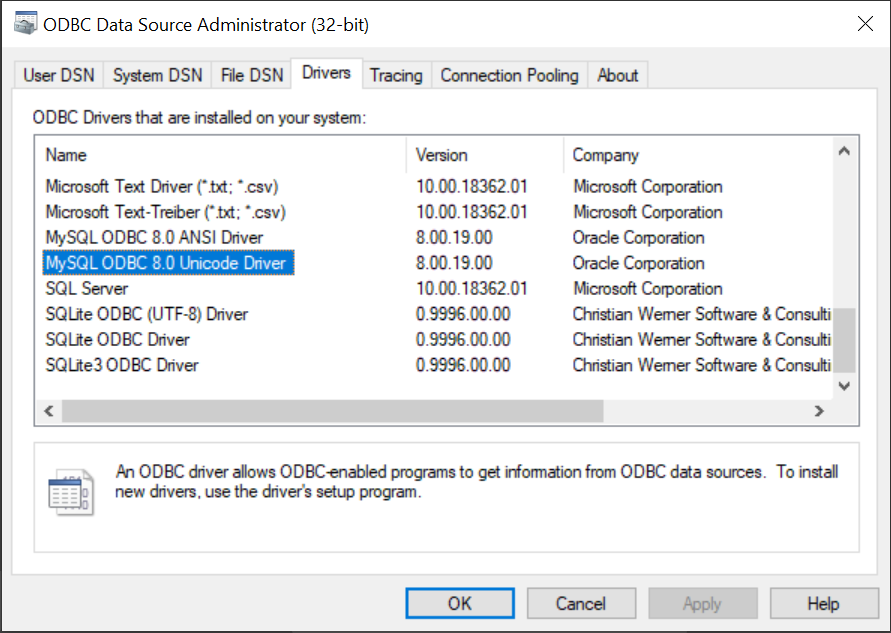Click the down arrow of vertical scrollbar
891x633 pixels.
[844, 386]
